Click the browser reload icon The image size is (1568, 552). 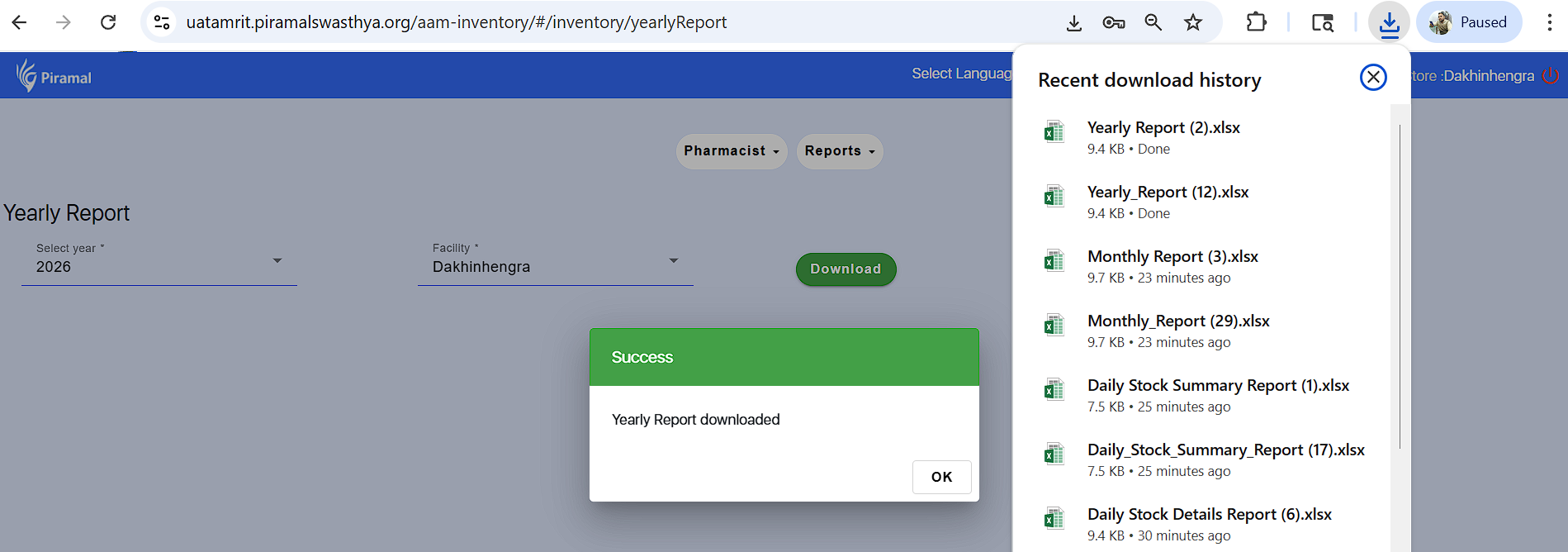point(108,22)
